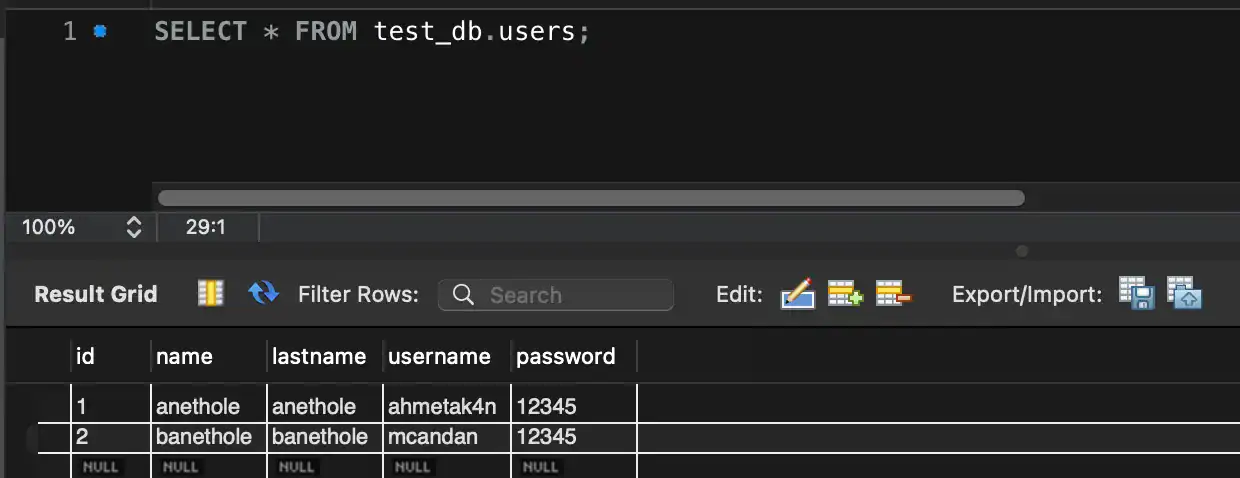Select the name cell 'anethole'

tap(209, 407)
